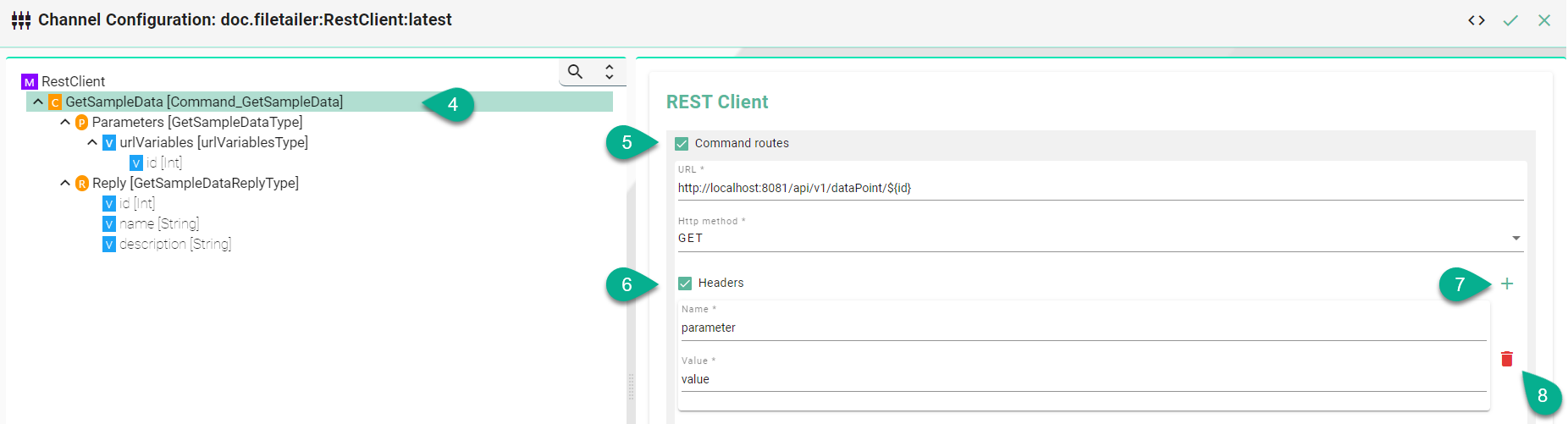This screenshot has width=1568, height=424.
Task: Add a new header with plus icon
Action: click(x=1507, y=284)
